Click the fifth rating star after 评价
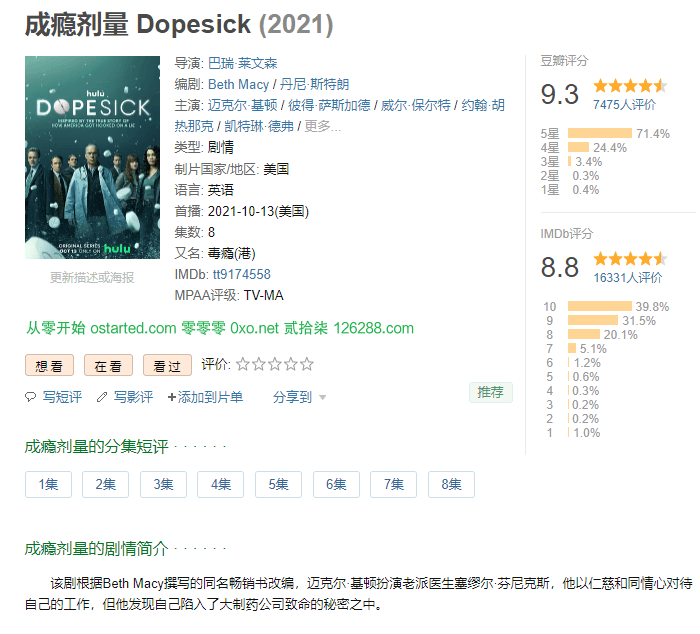700x634 pixels. click(x=307, y=364)
